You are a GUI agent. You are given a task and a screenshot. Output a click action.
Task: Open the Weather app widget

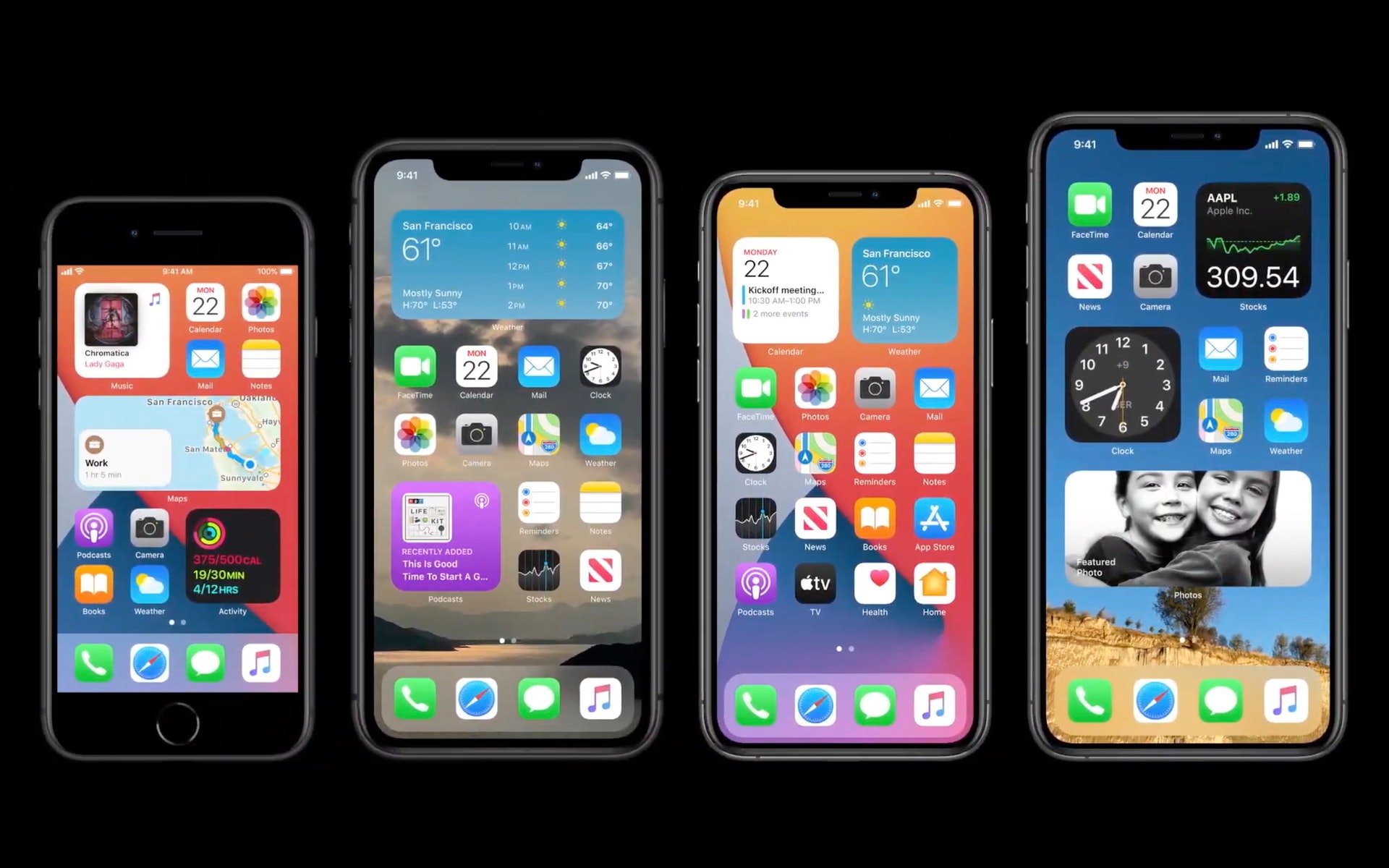504,264
